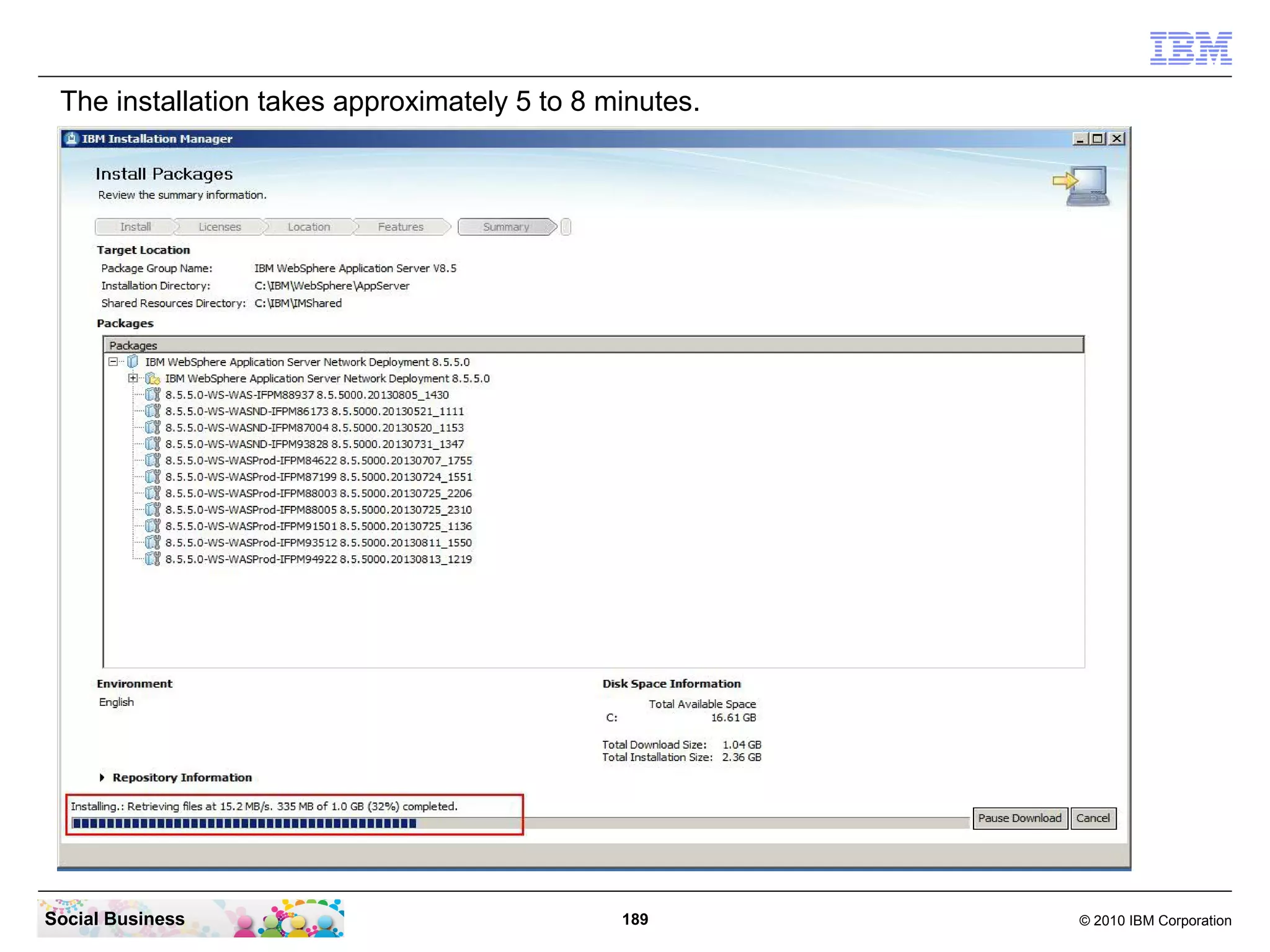
Task: Click the nested Network Deployment folder icon
Action: [153, 379]
